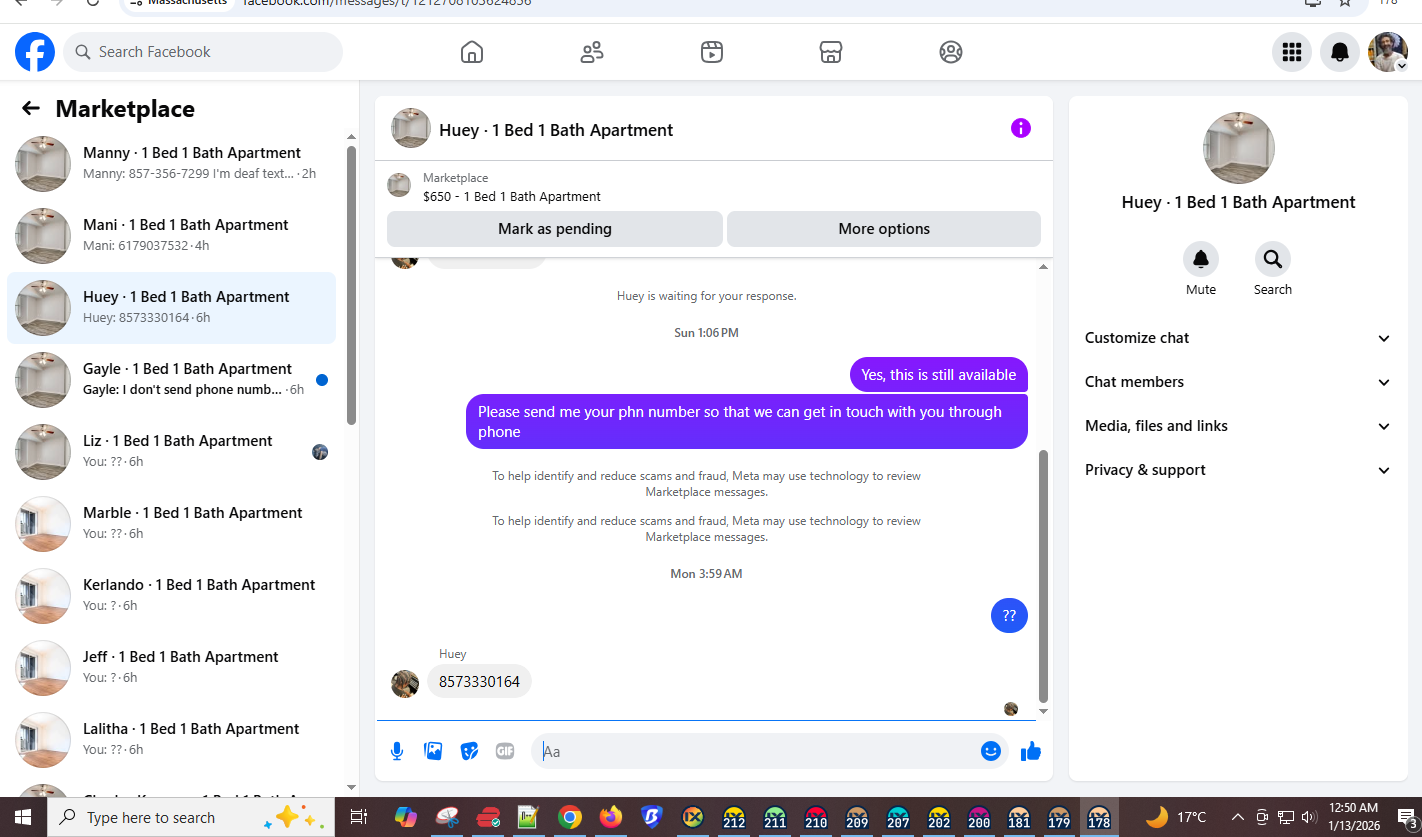This screenshot has width=1422, height=837.
Task: Open the $650 - 1 Bed 1 Bath Apartment listing
Action: [x=512, y=197]
